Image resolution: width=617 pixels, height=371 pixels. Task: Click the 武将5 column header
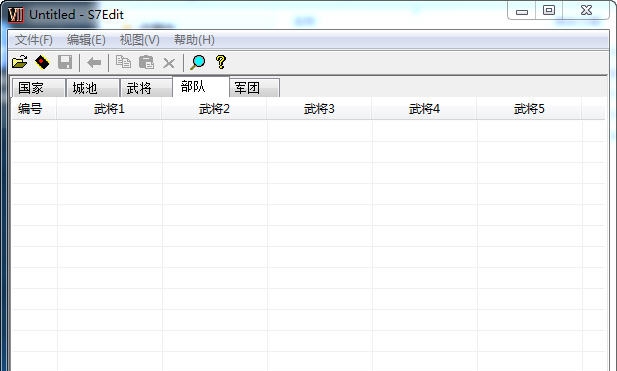pos(529,109)
